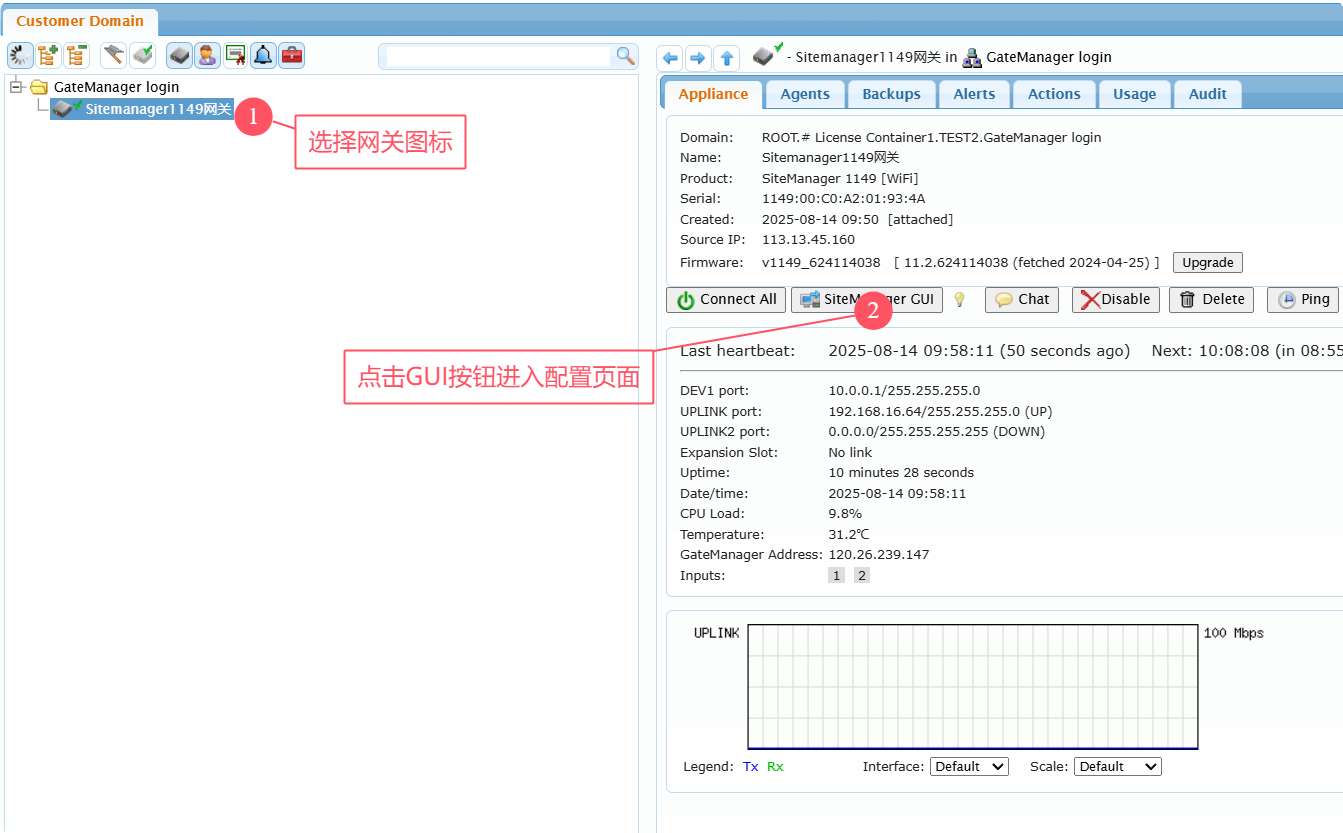
Task: Click input indicator 1
Action: pyautogui.click(x=836, y=575)
